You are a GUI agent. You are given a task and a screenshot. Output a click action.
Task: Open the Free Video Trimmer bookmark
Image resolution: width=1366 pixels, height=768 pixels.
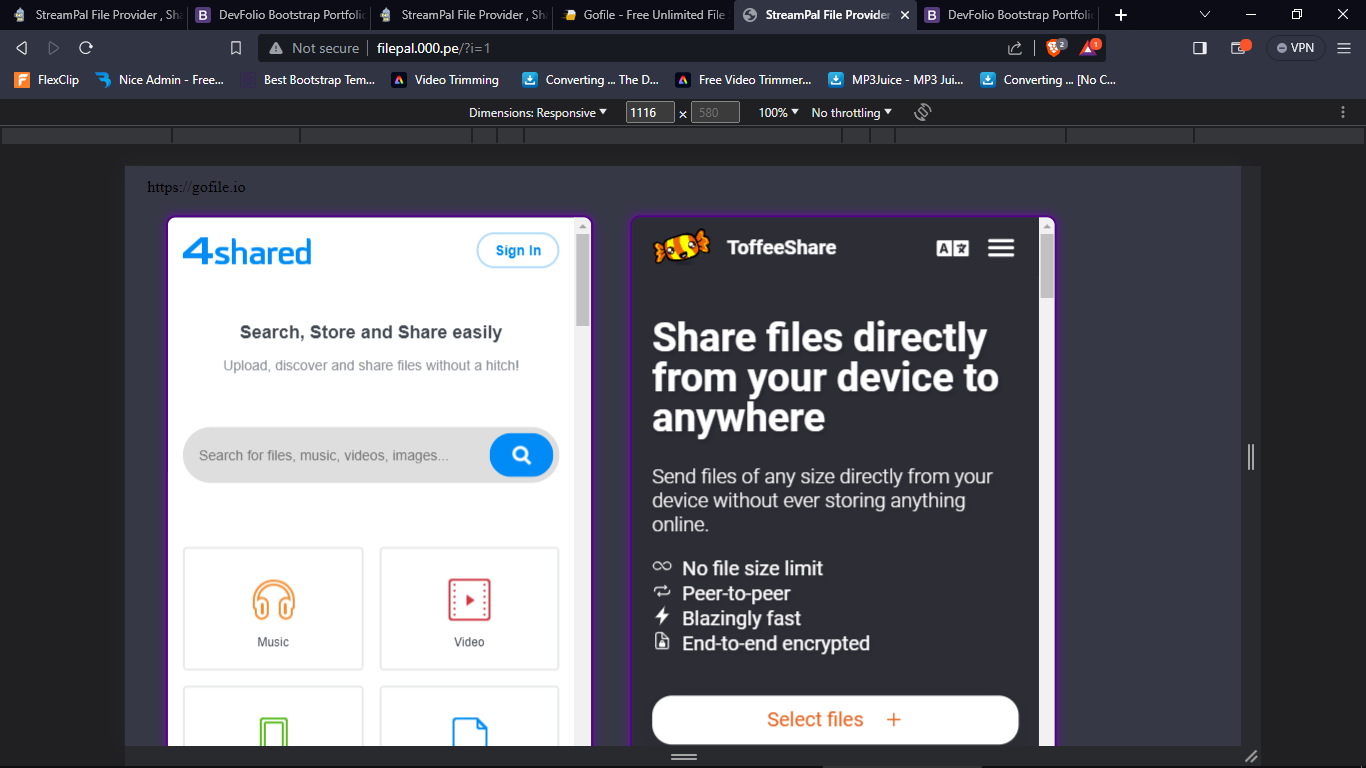[x=743, y=80]
